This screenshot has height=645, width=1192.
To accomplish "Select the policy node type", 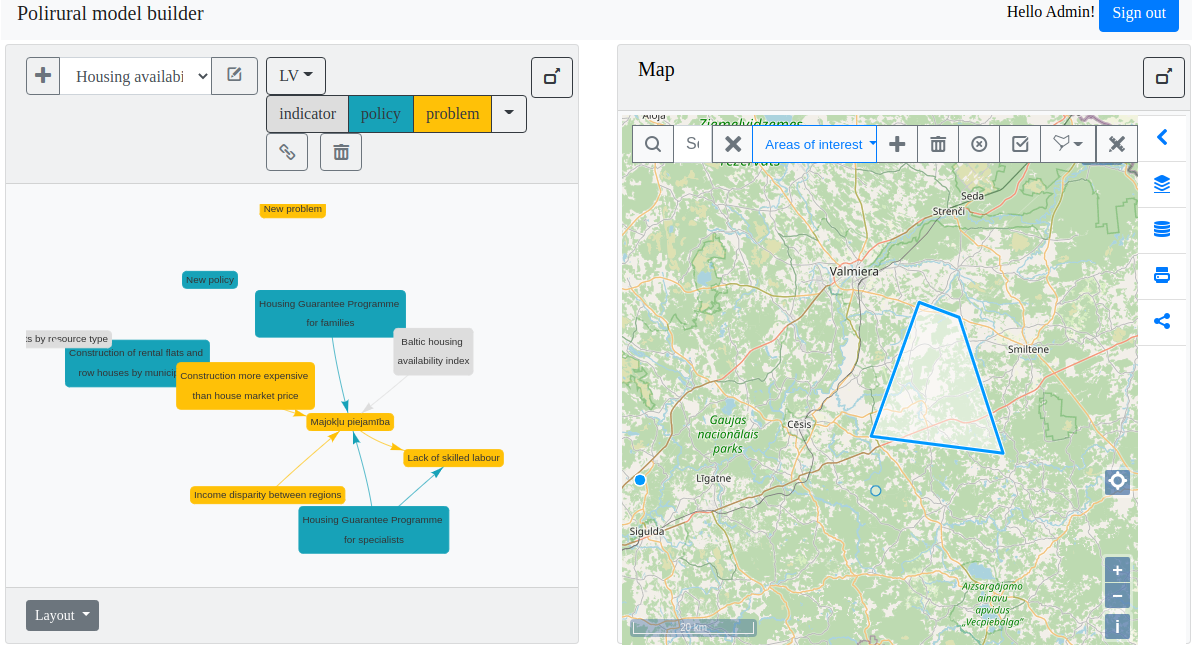I will point(381,113).
